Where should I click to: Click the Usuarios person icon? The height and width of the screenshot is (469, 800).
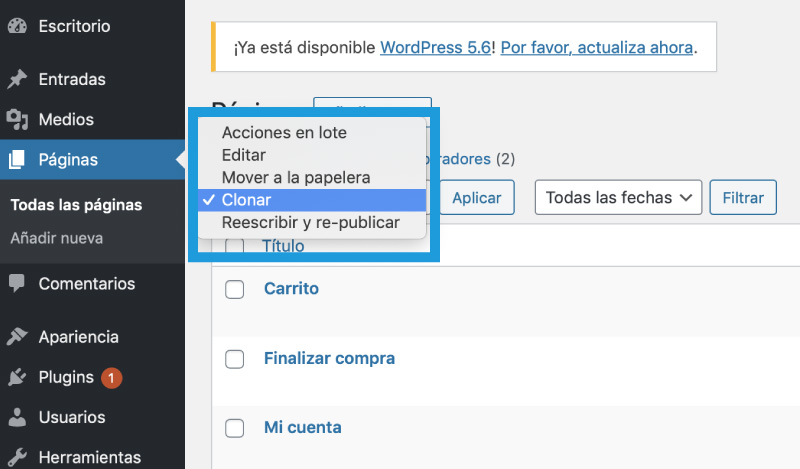(17, 417)
